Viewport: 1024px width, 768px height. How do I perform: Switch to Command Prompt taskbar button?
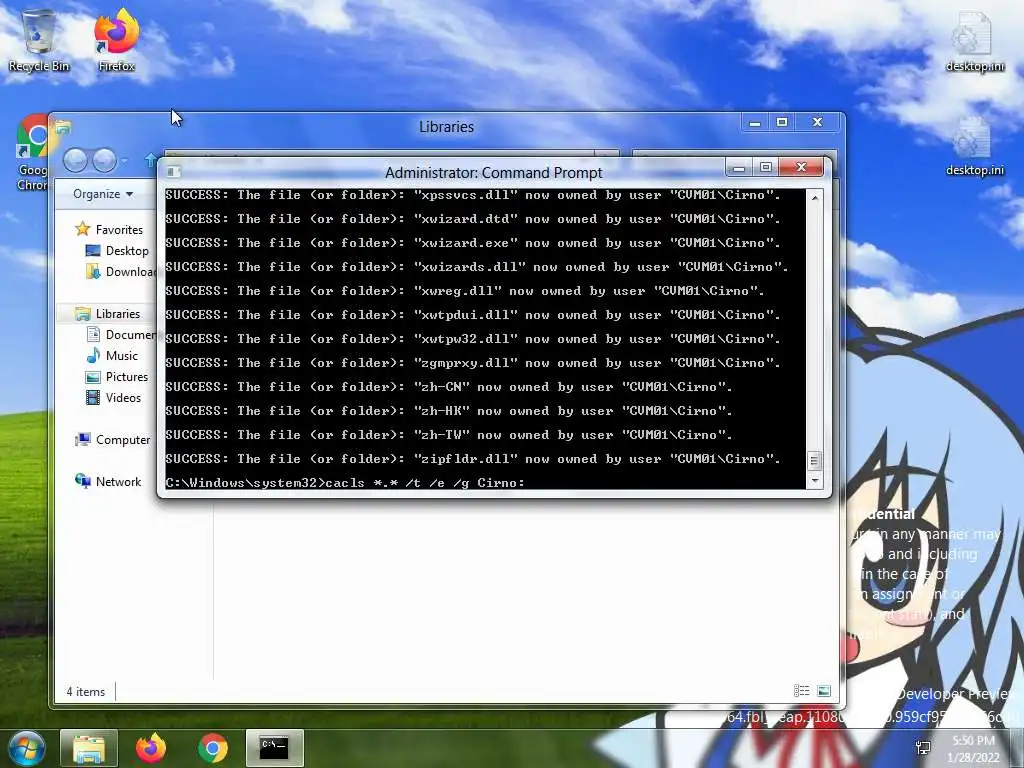(x=275, y=748)
